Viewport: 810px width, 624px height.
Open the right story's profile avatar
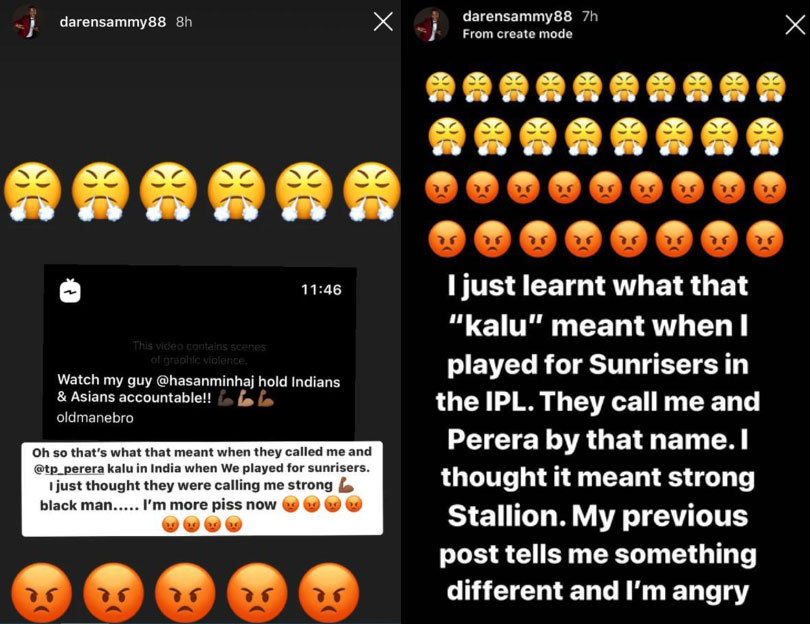point(431,24)
